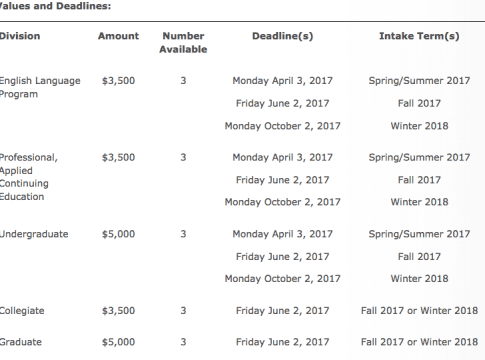Click the Intake Term(s) column header

[419, 36]
